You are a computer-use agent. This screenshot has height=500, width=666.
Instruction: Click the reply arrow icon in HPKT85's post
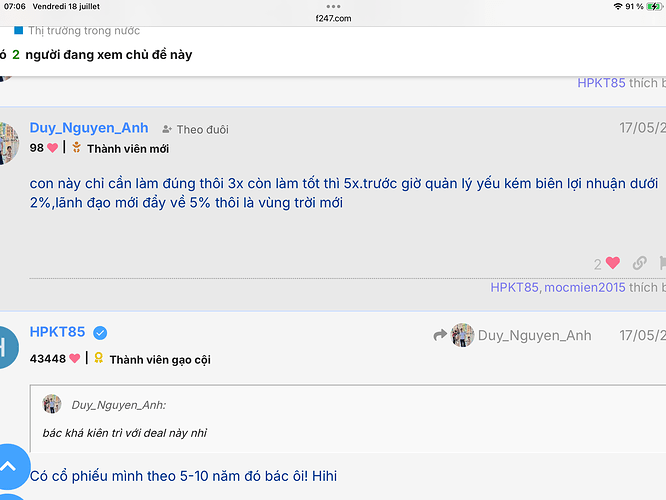click(x=440, y=336)
